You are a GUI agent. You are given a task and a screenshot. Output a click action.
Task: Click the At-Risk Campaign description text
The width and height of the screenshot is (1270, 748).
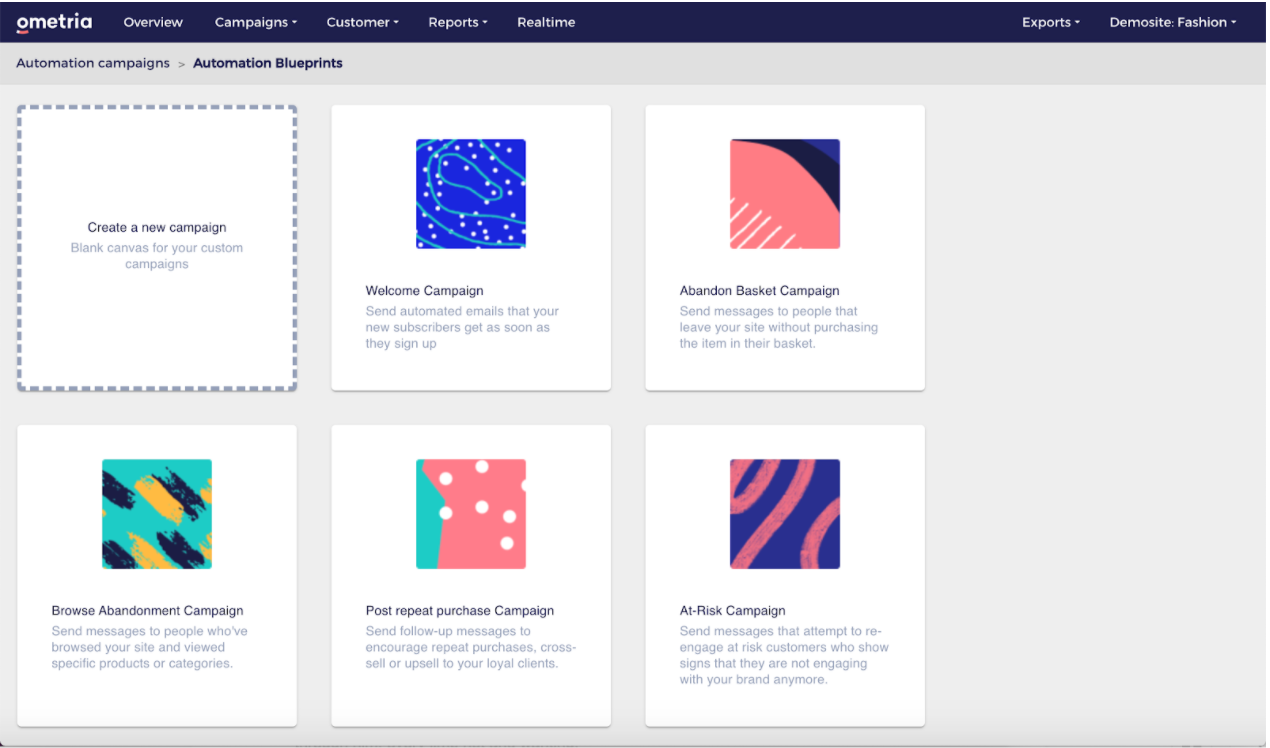coord(784,655)
